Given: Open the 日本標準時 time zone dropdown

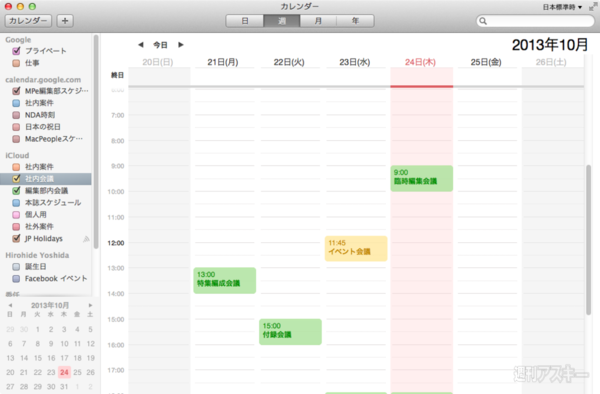Looking at the screenshot, I should coord(562,7).
